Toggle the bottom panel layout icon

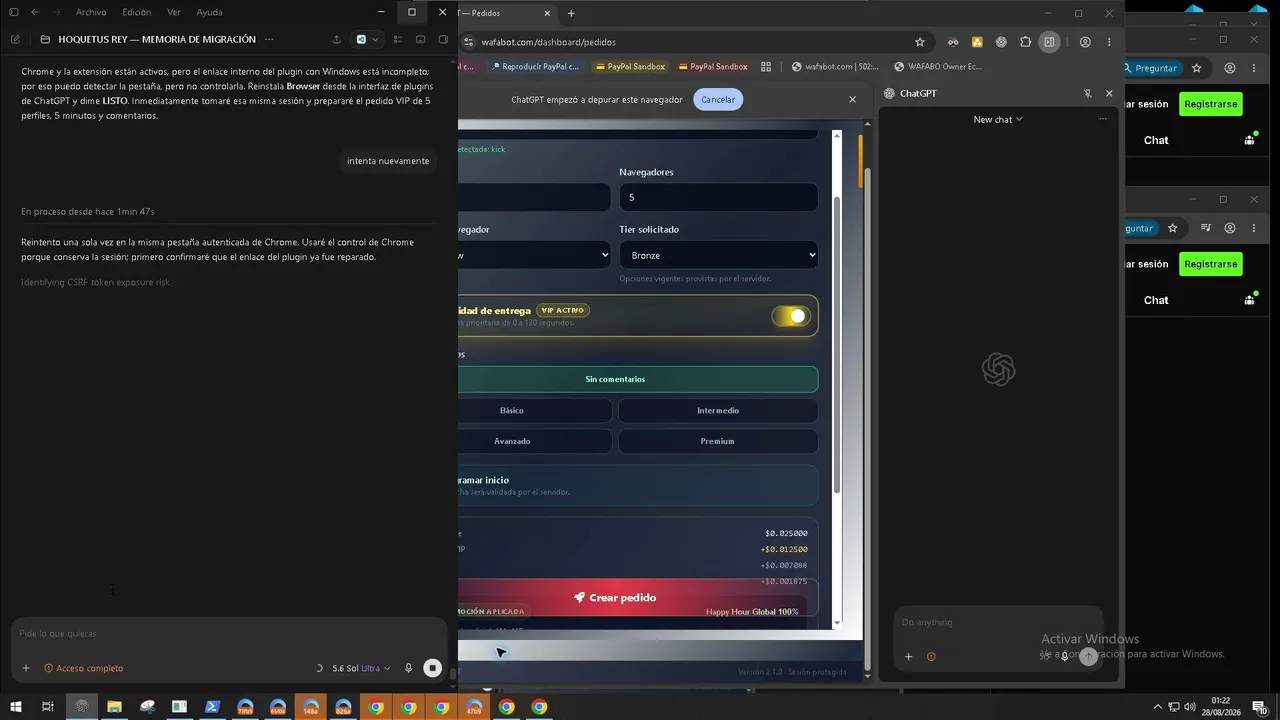point(420,40)
